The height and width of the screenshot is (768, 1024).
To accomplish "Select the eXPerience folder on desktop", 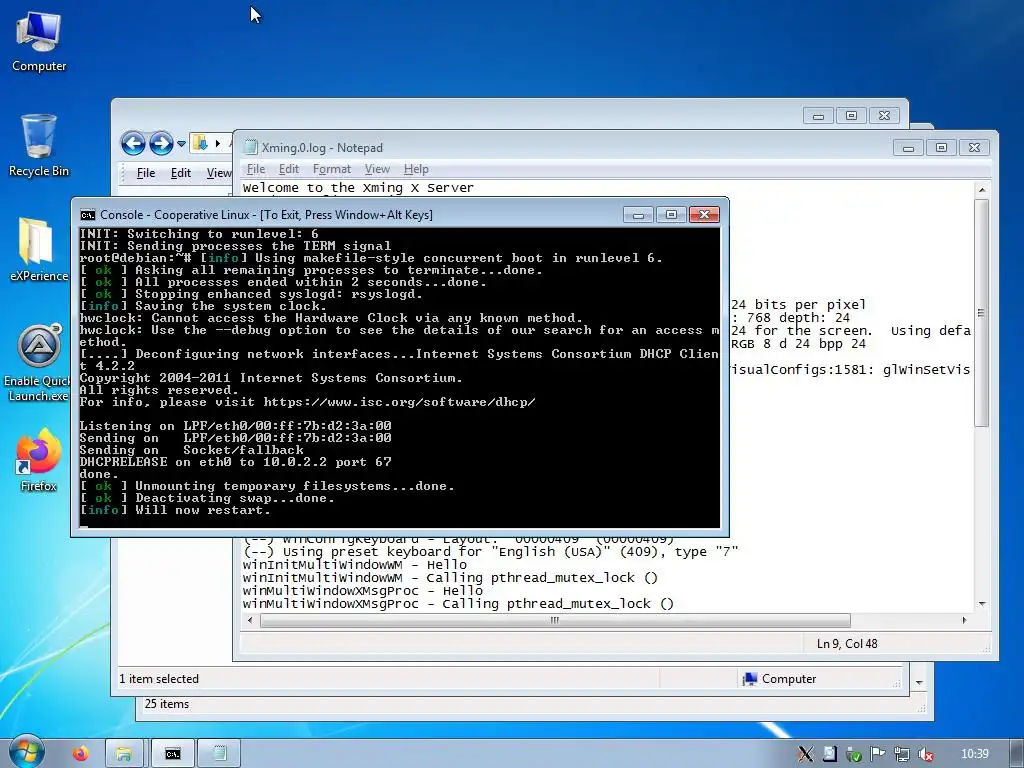I will (x=37, y=249).
